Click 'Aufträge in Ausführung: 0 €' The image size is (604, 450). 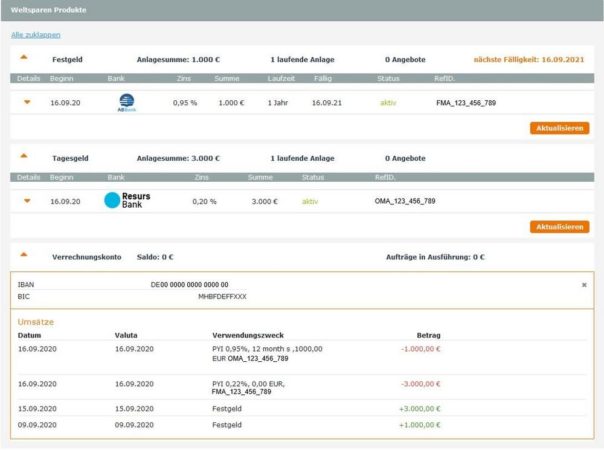tap(435, 257)
